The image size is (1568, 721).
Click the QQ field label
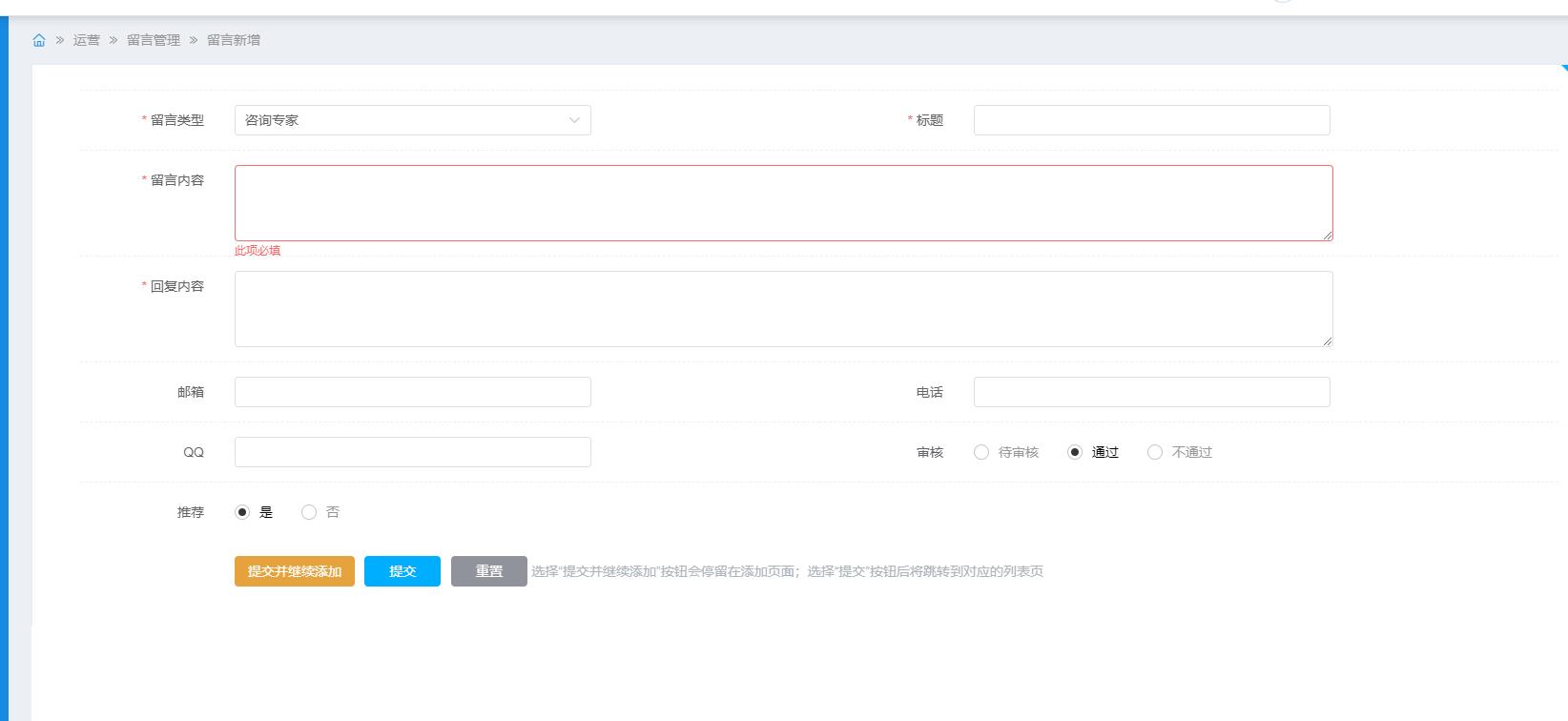194,452
